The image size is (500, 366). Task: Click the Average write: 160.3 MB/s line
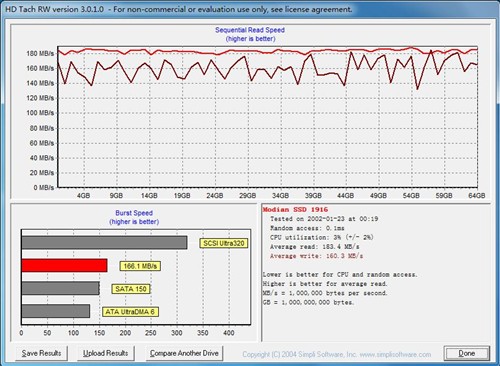pos(316,256)
